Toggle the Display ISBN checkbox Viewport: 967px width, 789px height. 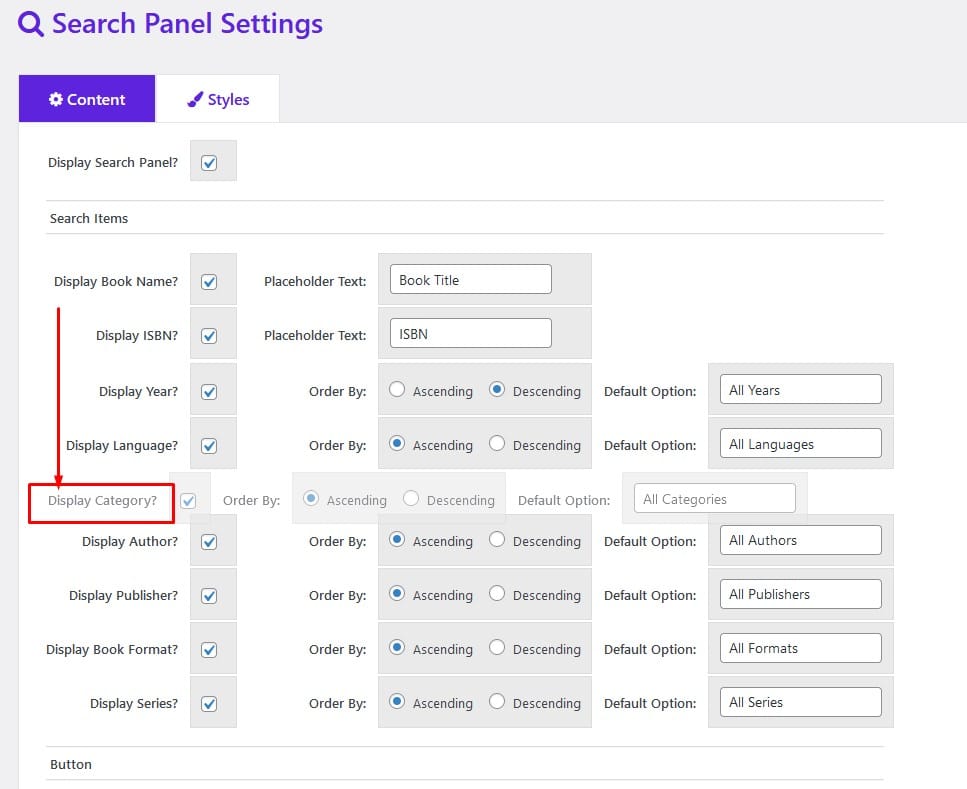pos(209,336)
